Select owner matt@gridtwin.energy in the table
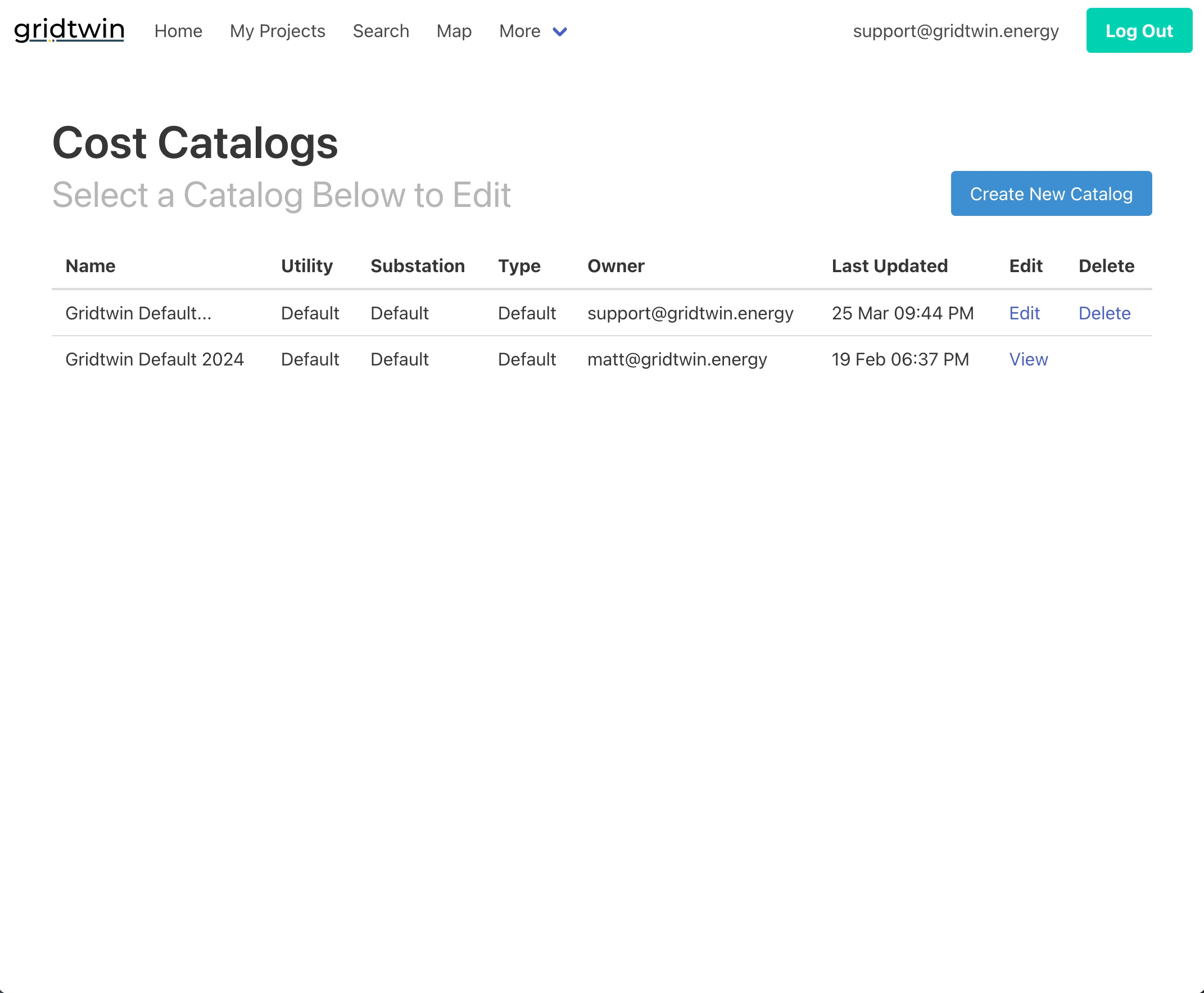The height and width of the screenshot is (993, 1204). 677,359
